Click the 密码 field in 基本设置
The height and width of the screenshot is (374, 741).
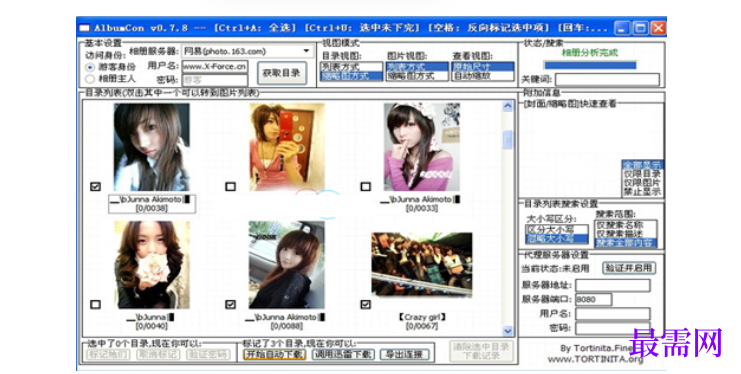[215, 80]
